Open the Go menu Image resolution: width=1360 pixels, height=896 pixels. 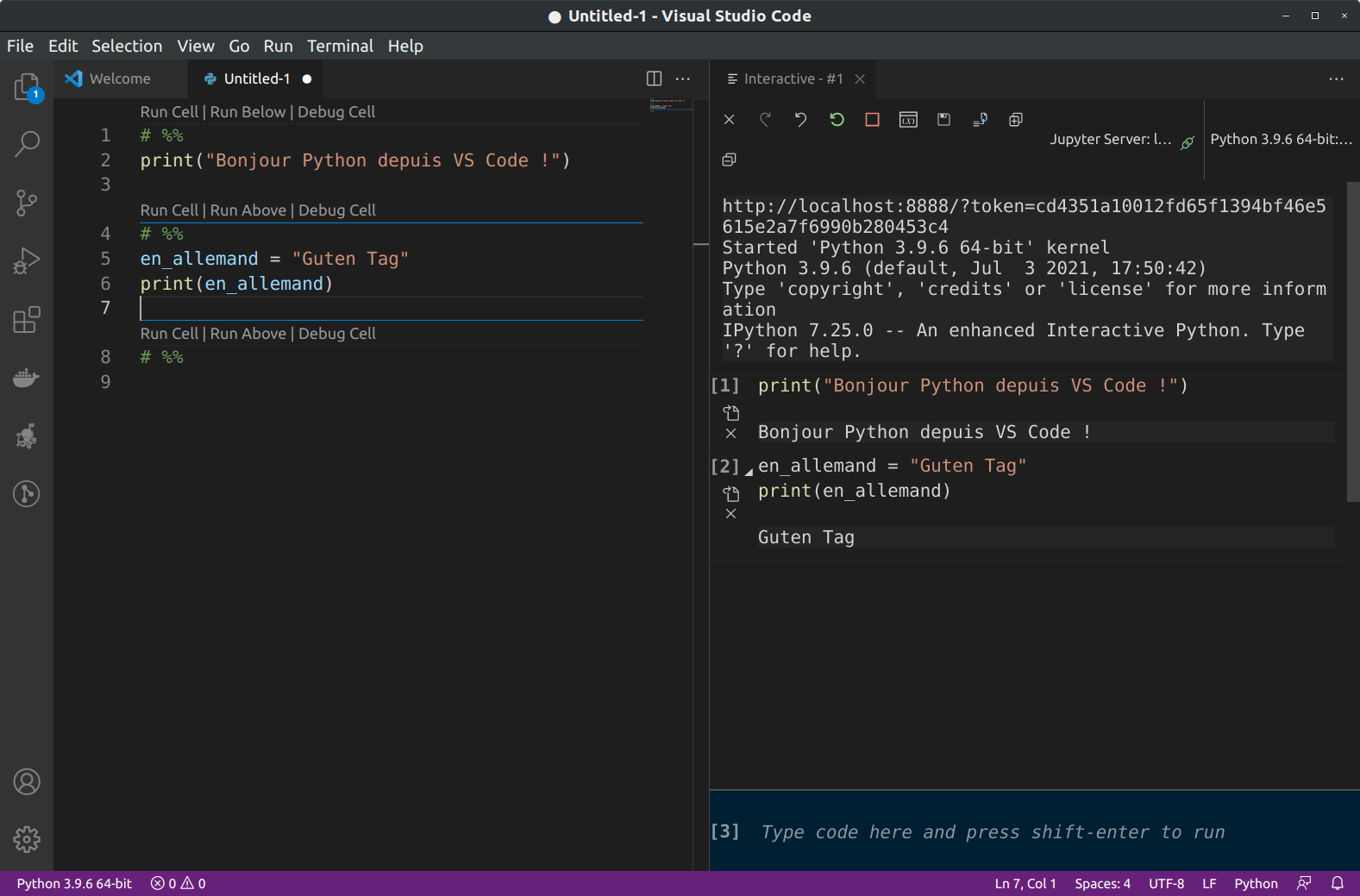tap(239, 46)
